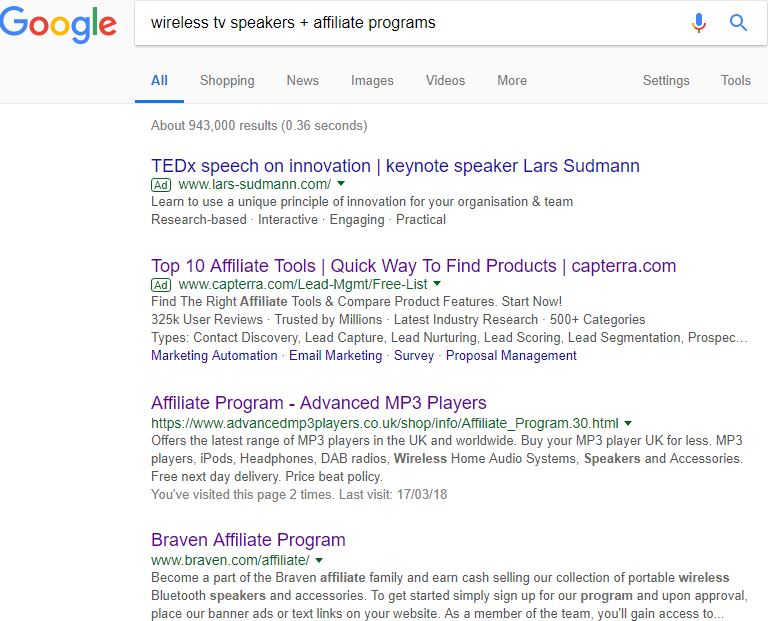This screenshot has height=621, width=768.
Task: Switch to the News tab
Action: tap(302, 81)
